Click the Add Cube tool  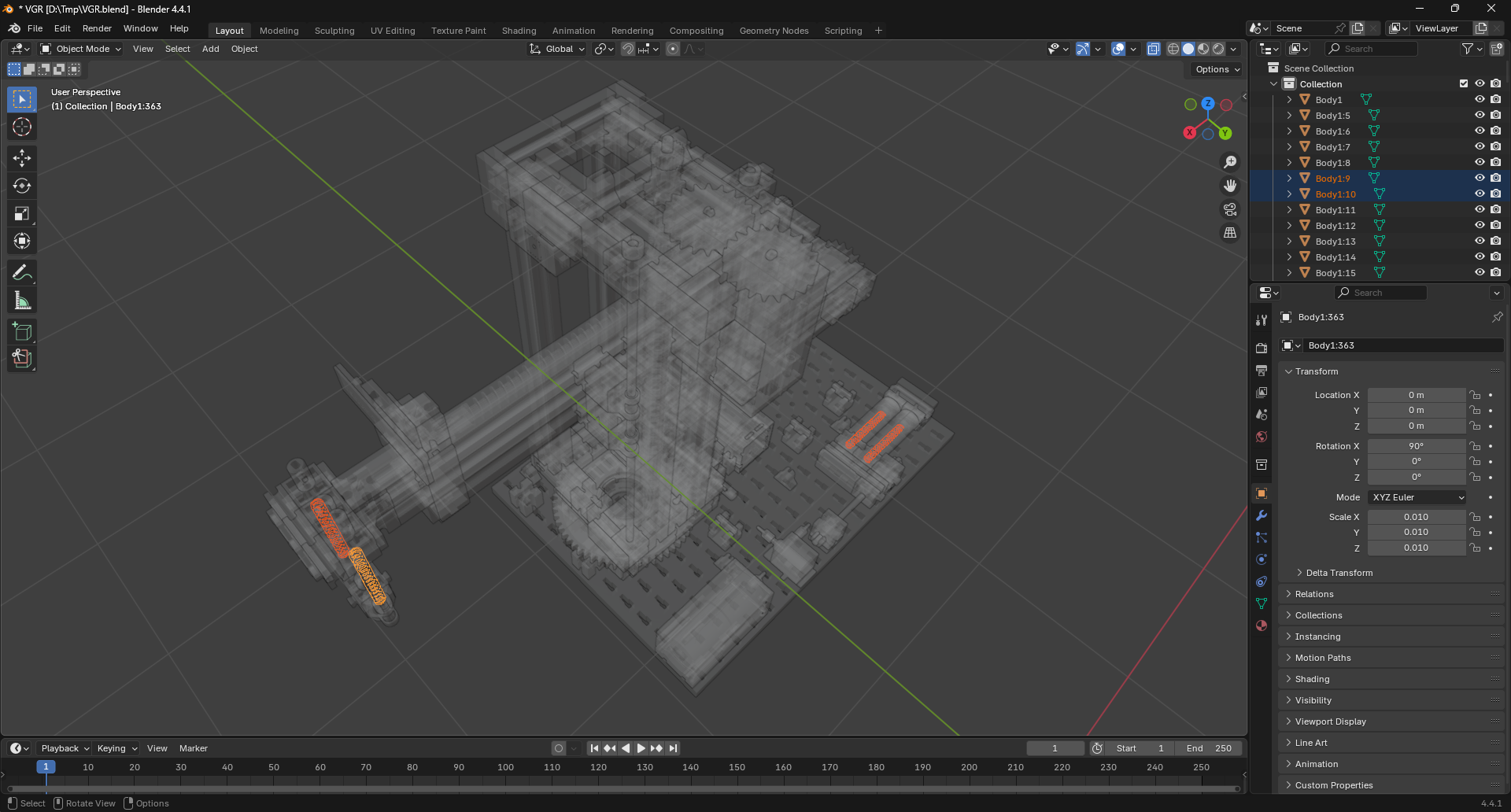point(22,332)
